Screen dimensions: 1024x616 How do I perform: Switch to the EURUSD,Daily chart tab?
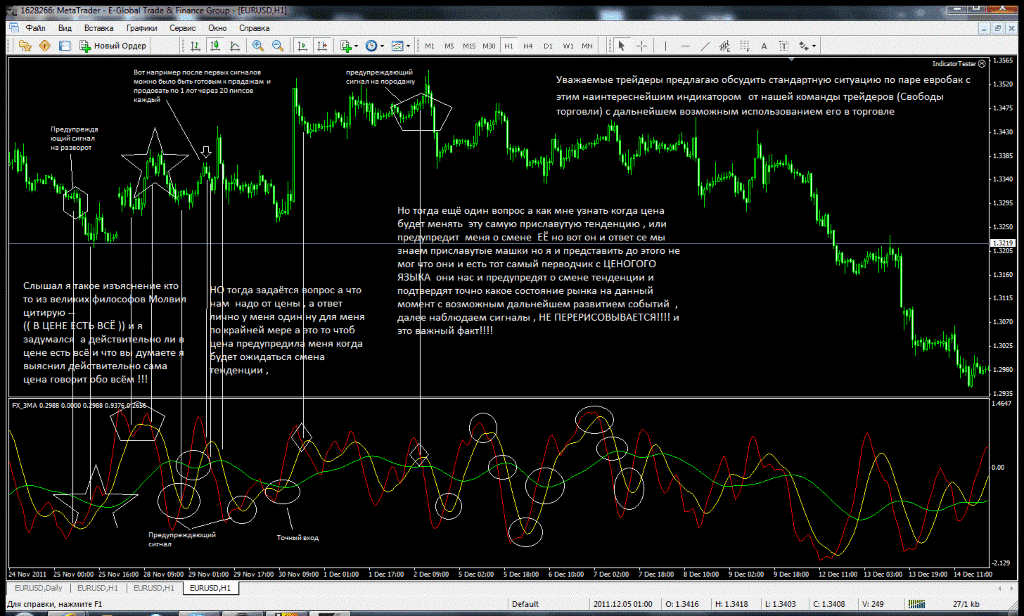[38, 589]
